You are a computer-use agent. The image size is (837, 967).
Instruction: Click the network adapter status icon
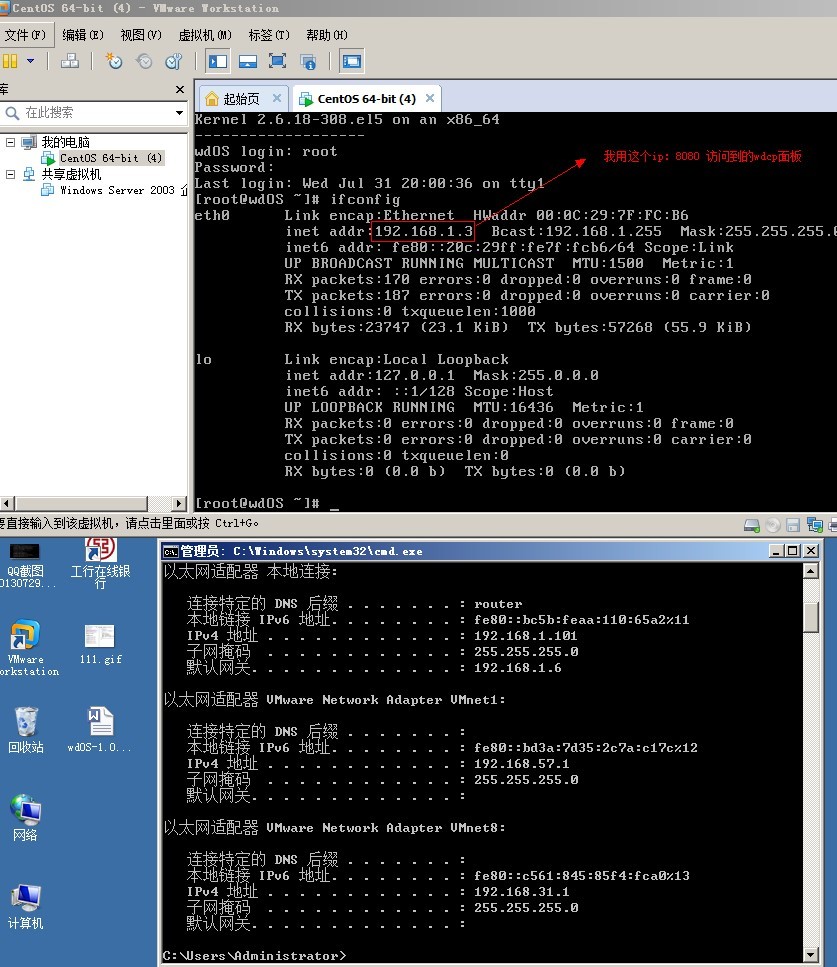(x=815, y=525)
